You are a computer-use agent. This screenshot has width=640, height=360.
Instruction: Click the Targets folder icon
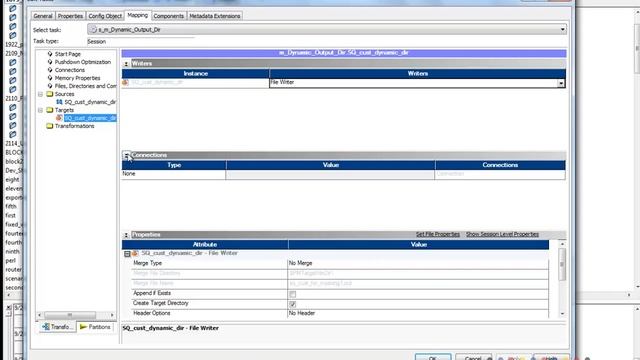click(50, 110)
